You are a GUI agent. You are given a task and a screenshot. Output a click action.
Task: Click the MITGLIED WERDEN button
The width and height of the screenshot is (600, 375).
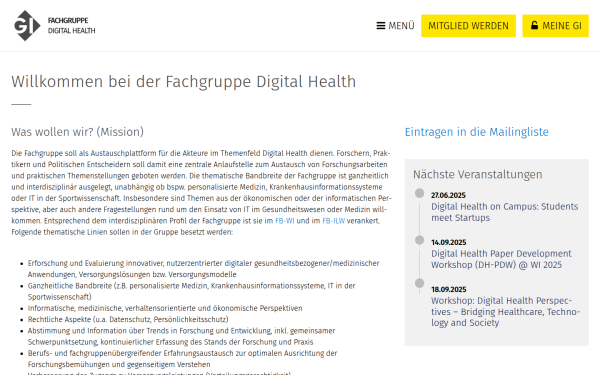[x=468, y=26]
